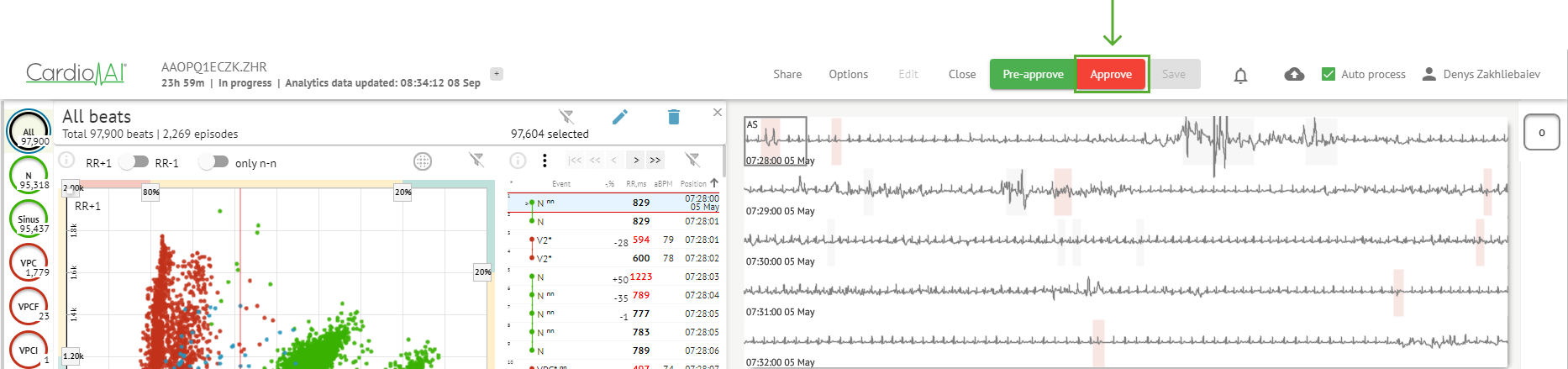Click the cloud upload icon
1568x369 pixels.
1294,74
